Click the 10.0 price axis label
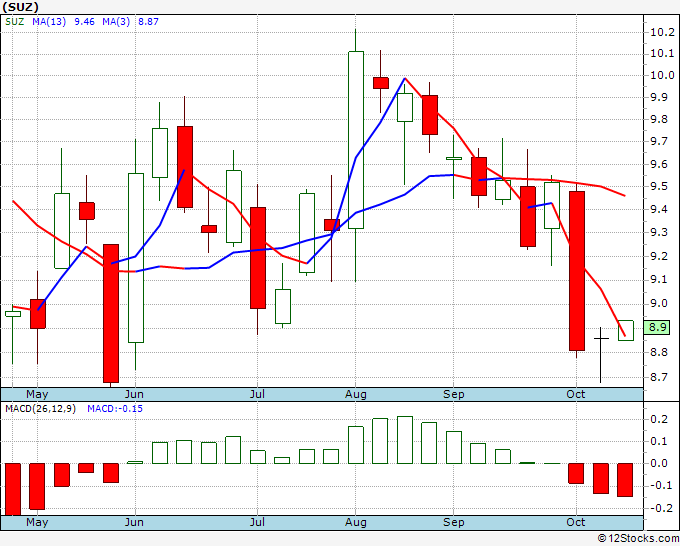This screenshot has height=546, width=680. tap(662, 75)
